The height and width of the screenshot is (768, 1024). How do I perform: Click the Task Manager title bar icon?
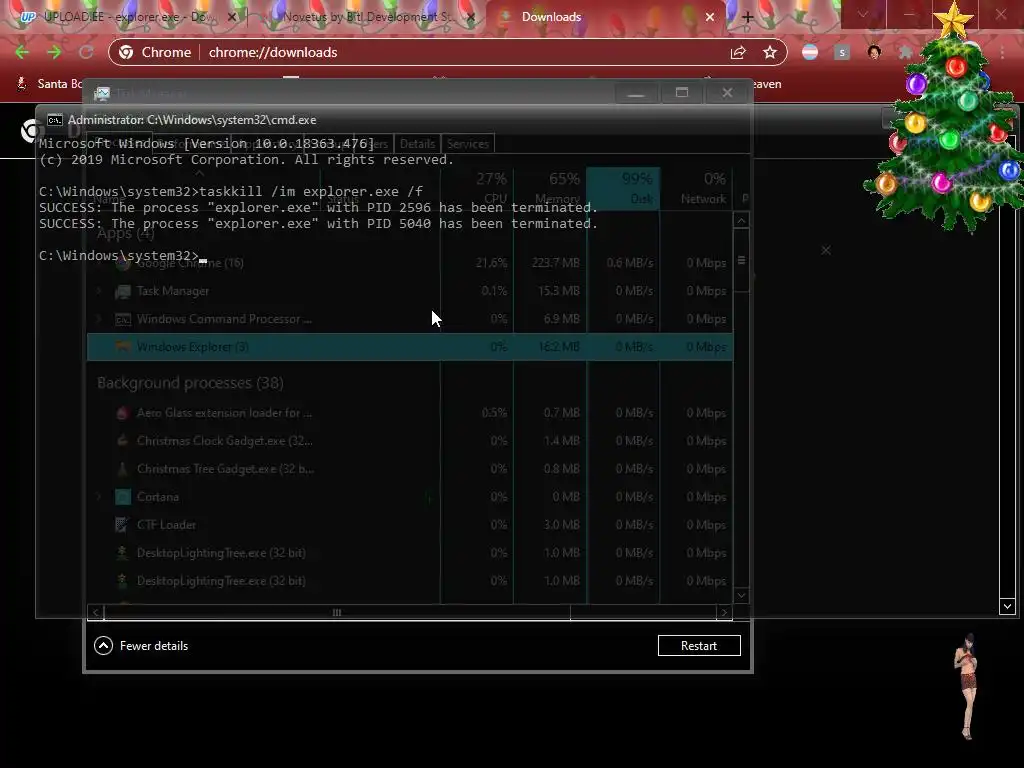(102, 93)
